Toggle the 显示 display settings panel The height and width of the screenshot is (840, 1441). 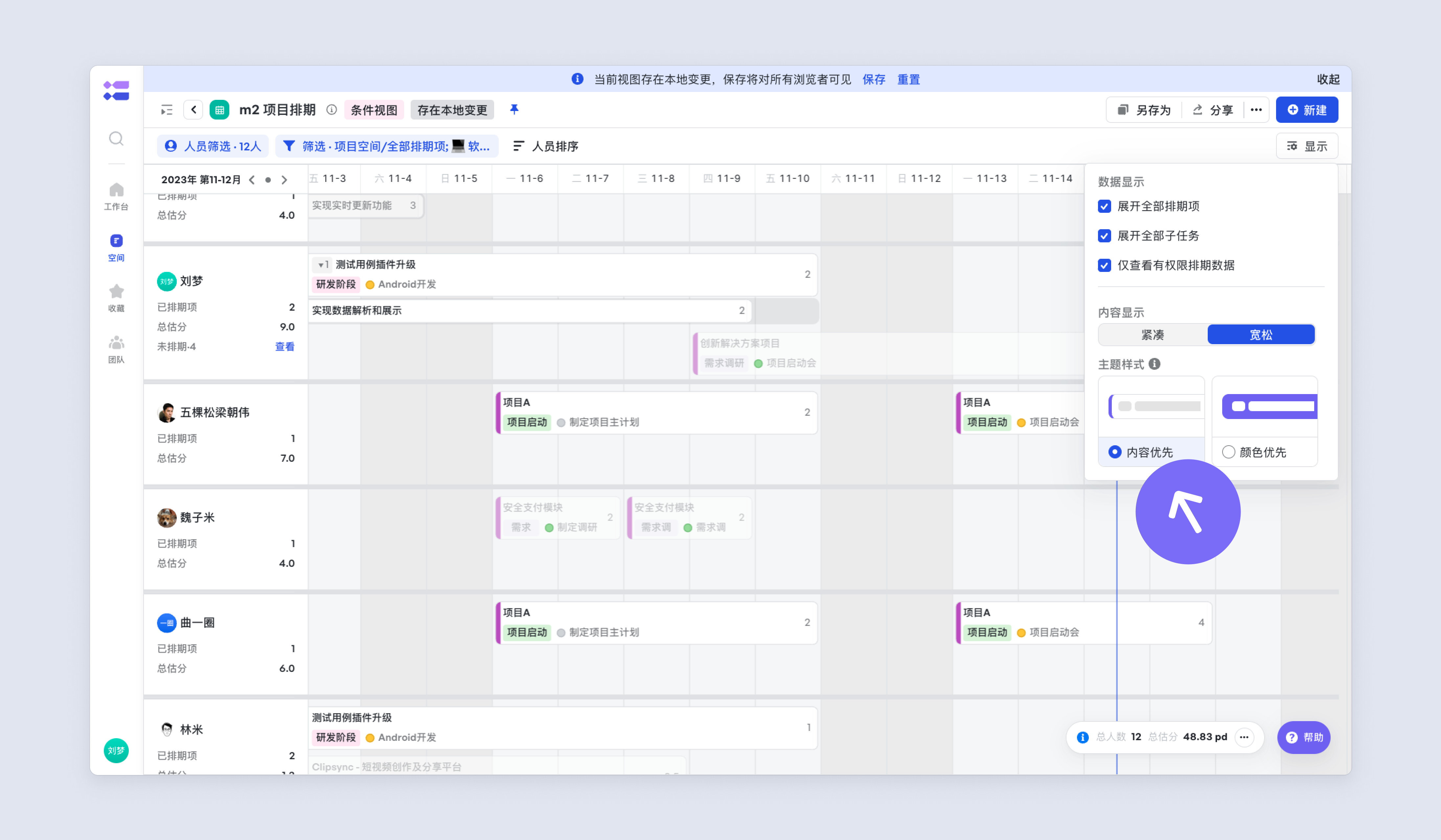point(1307,146)
